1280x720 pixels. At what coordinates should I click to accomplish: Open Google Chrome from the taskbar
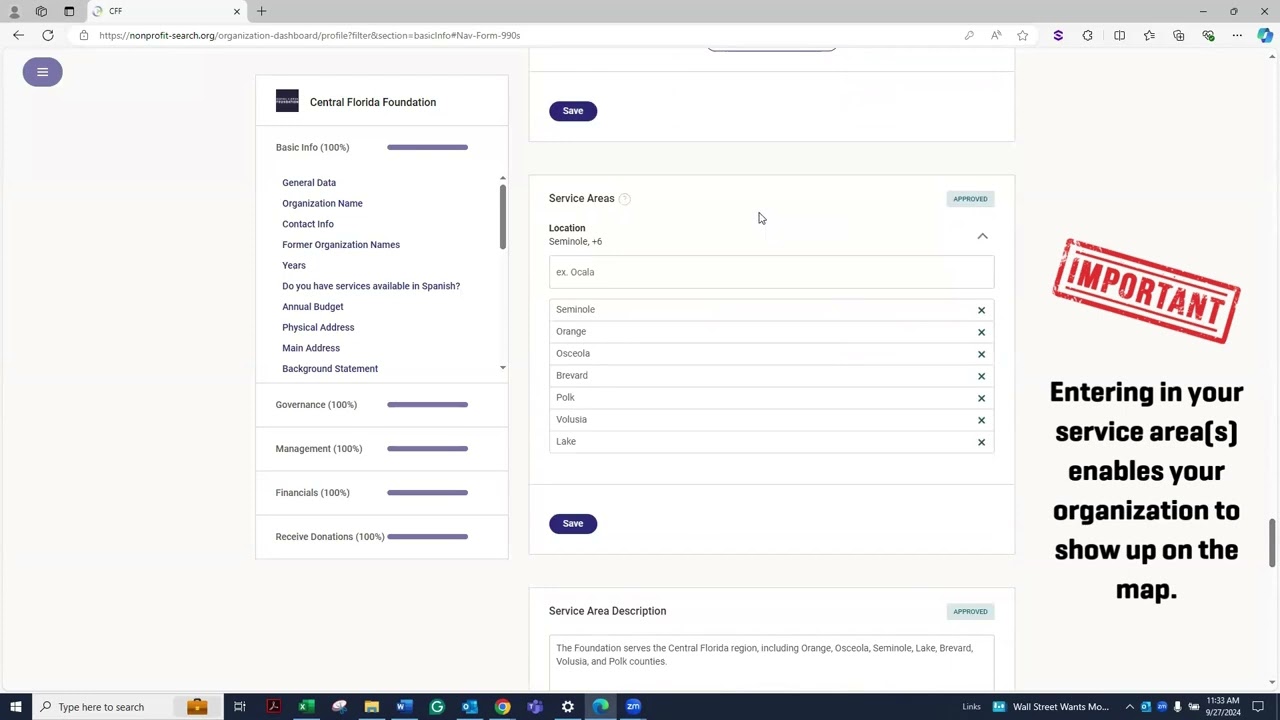[502, 707]
